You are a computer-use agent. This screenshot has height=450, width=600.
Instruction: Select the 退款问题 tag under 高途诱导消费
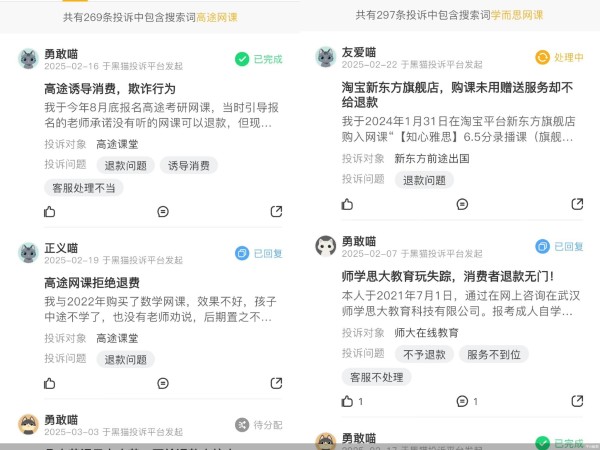pos(126,165)
